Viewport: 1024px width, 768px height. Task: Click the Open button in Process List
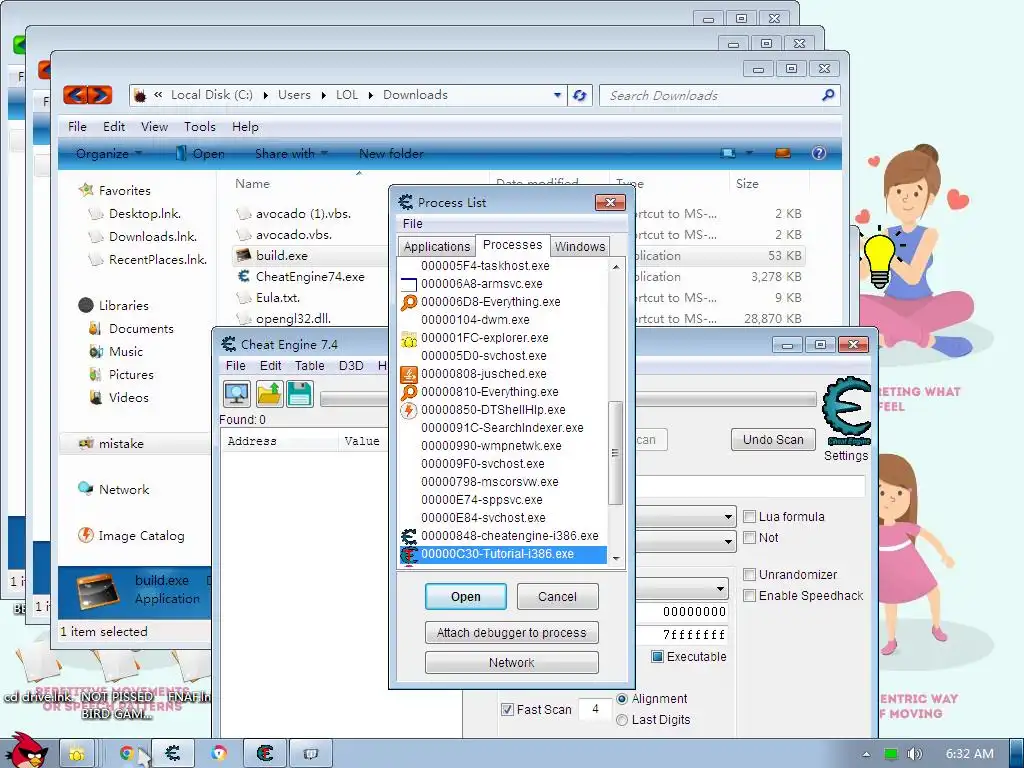pos(466,596)
